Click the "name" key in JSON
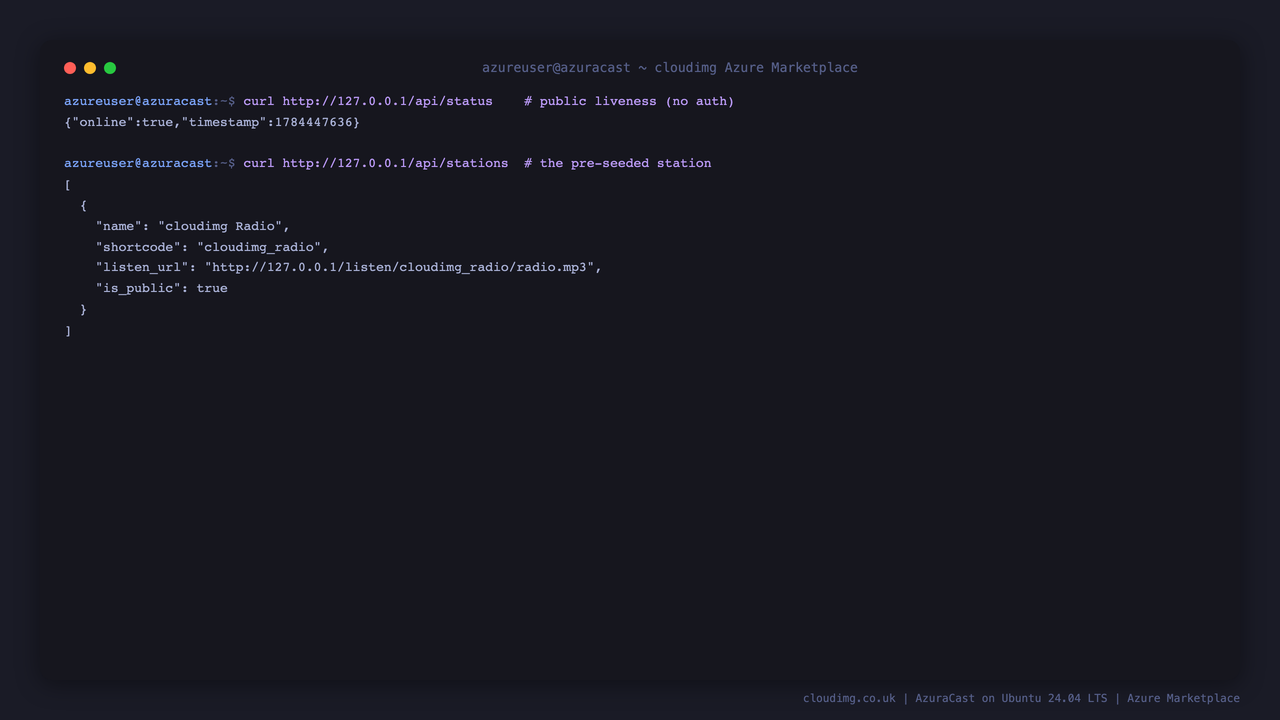The width and height of the screenshot is (1280, 720). click(x=119, y=226)
